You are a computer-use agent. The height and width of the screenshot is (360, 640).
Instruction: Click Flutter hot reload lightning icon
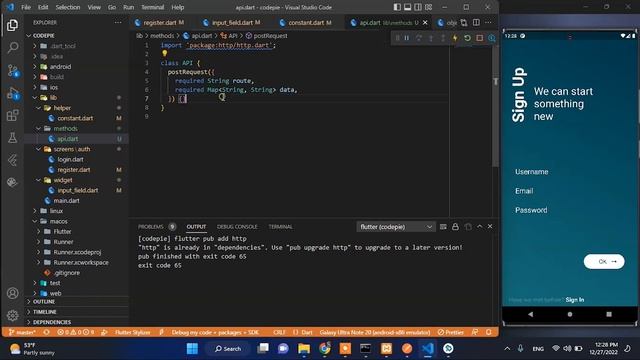455,38
